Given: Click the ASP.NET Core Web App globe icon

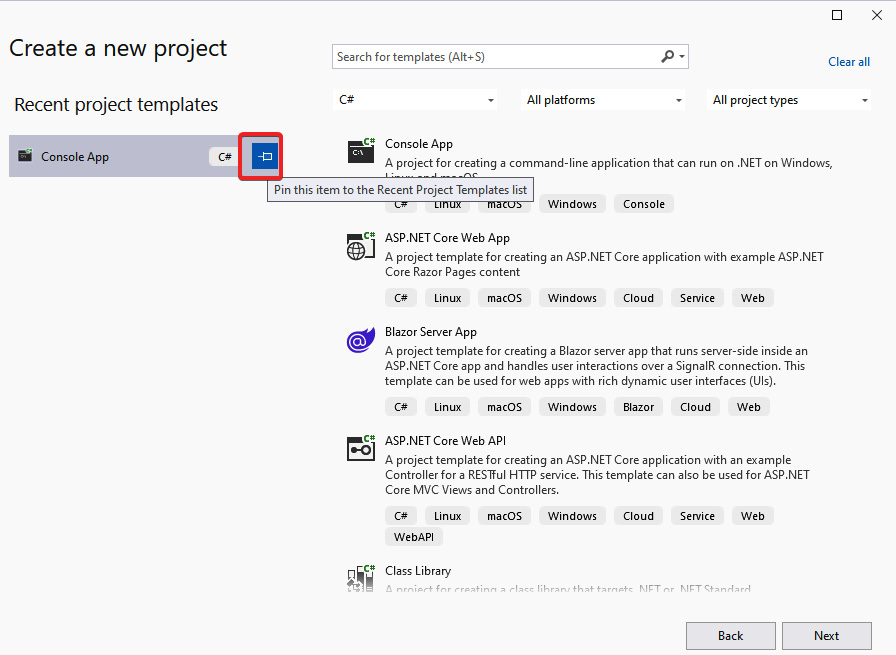Looking at the screenshot, I should (361, 246).
